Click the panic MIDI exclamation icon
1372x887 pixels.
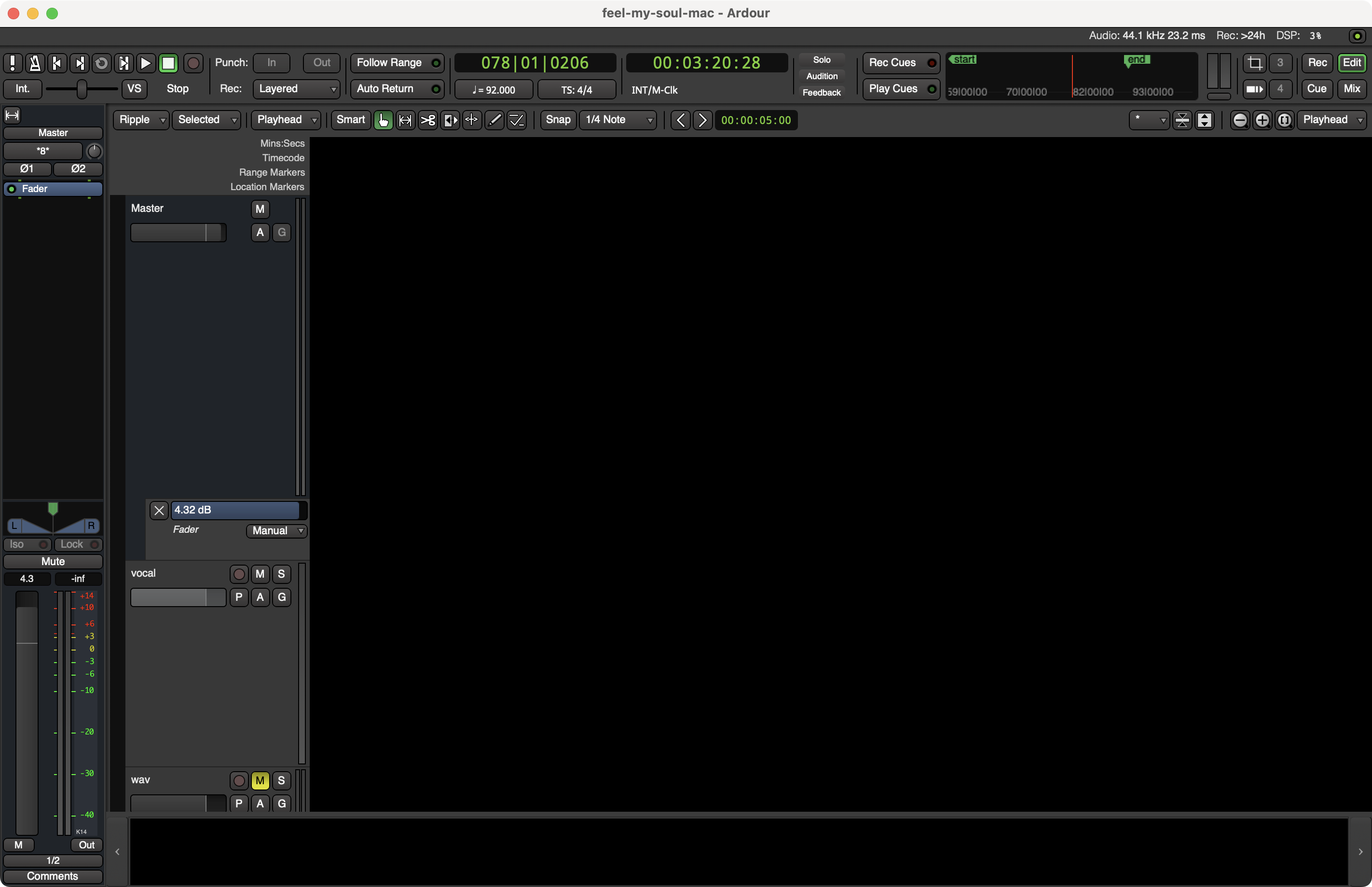coord(13,63)
